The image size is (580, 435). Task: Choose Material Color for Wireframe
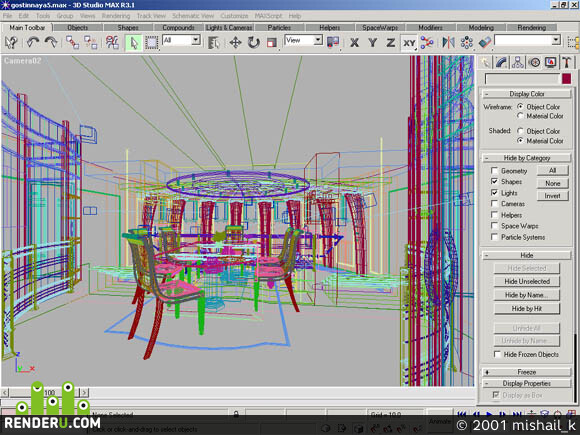click(520, 116)
